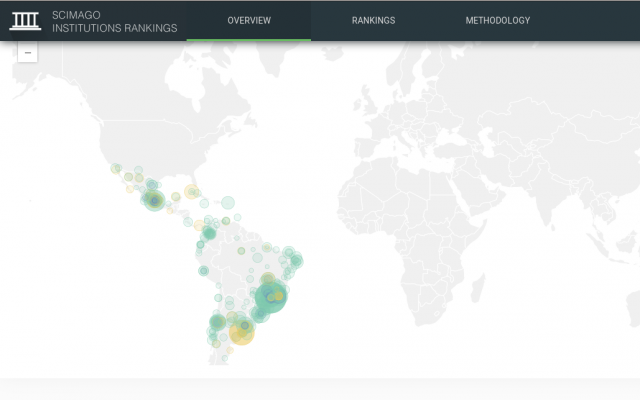Select the pale green bubble in the Caribbean
The width and height of the screenshot is (640, 400).
(228, 202)
